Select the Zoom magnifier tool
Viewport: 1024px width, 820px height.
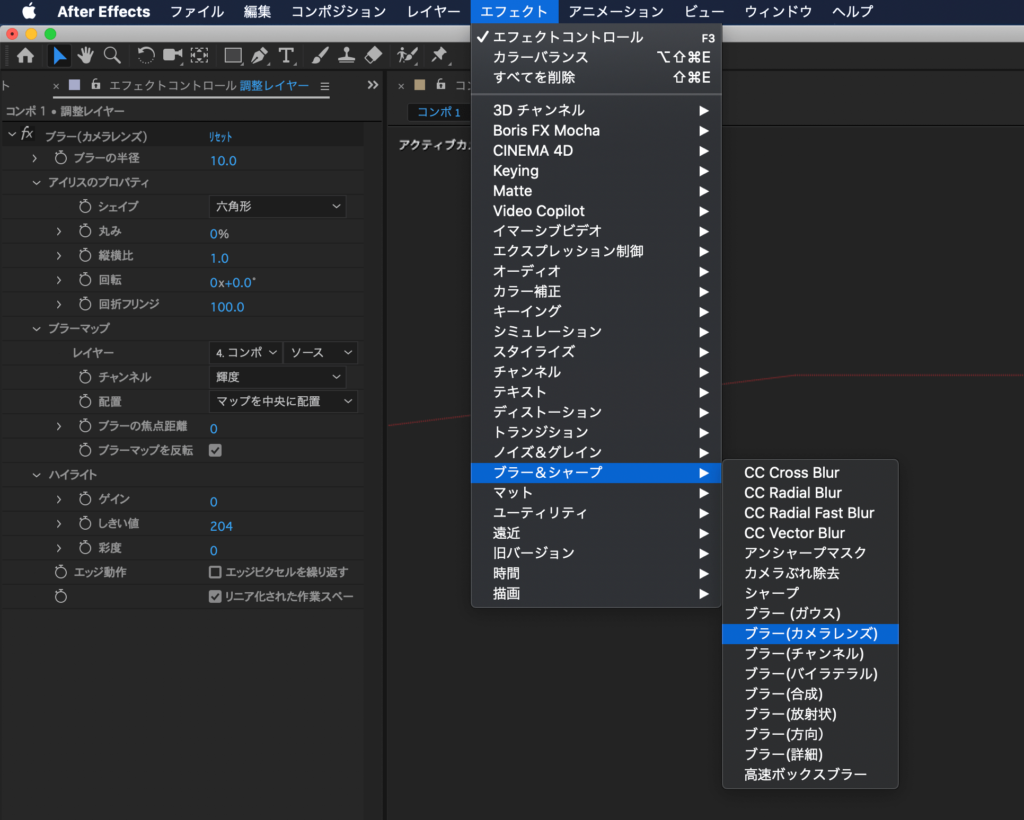112,56
